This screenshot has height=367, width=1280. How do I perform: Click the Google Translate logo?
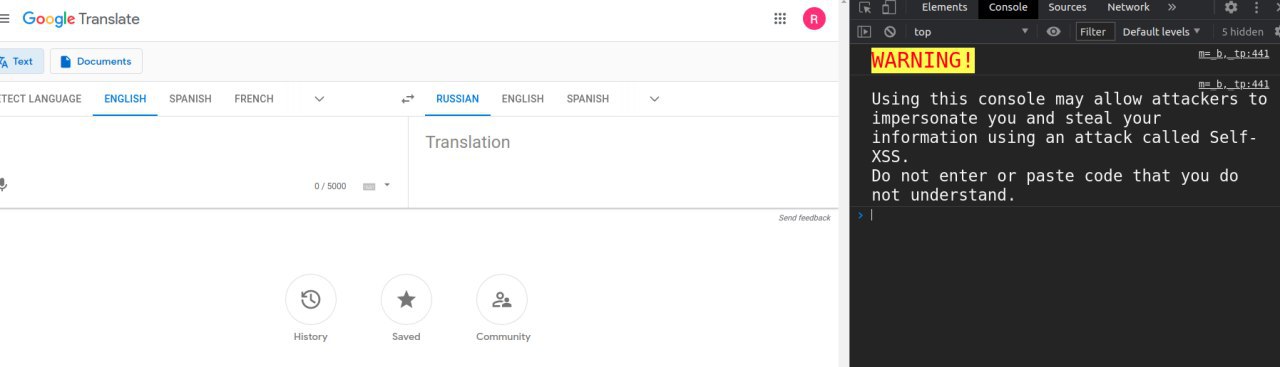(x=81, y=19)
